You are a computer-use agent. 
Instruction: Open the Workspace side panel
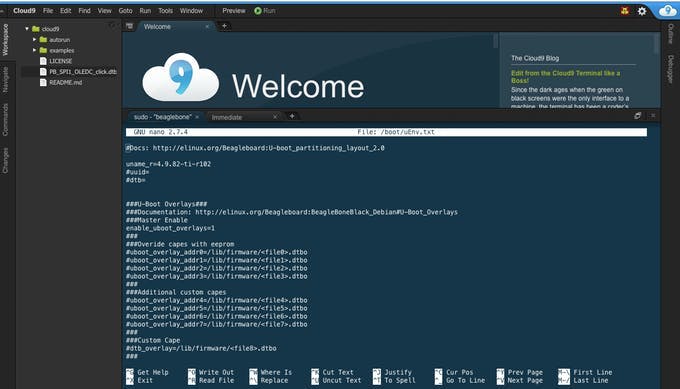[x=6, y=40]
